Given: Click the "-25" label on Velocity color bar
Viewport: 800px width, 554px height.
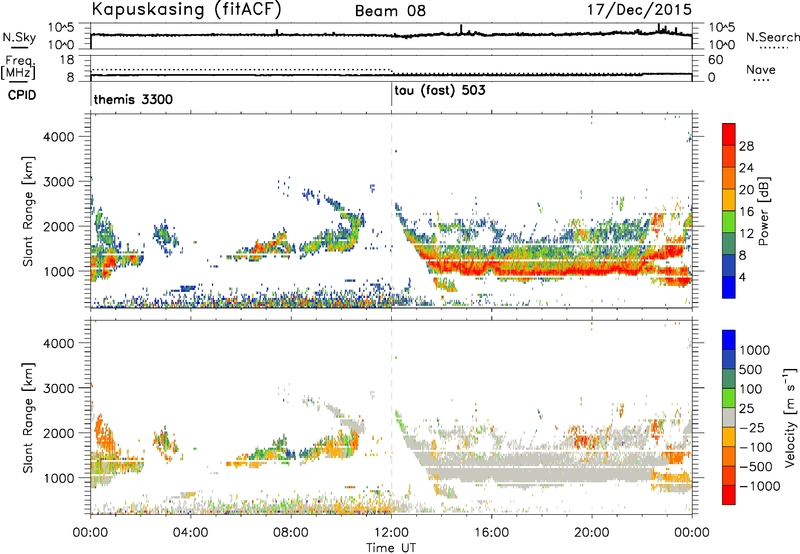Looking at the screenshot, I should pos(752,427).
